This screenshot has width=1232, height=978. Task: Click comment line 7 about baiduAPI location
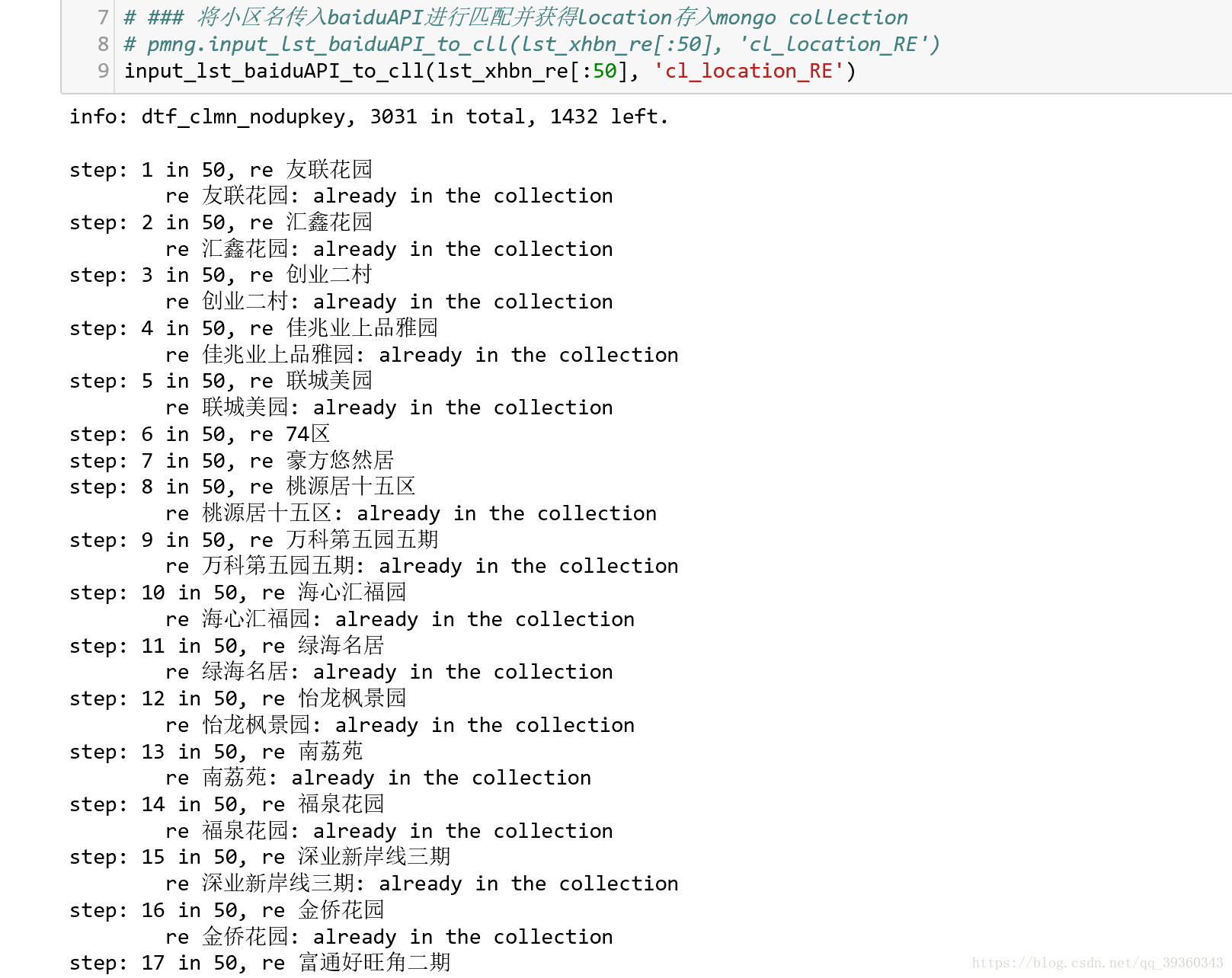click(516, 18)
